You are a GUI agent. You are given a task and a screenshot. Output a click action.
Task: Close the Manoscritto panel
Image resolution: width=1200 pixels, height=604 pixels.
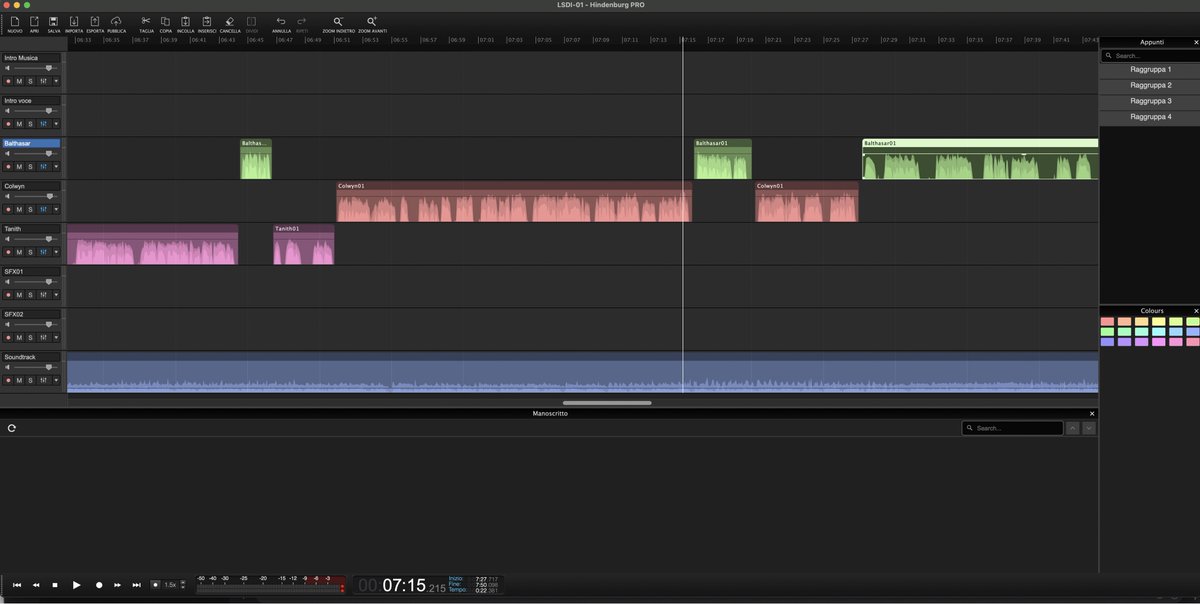1092,413
